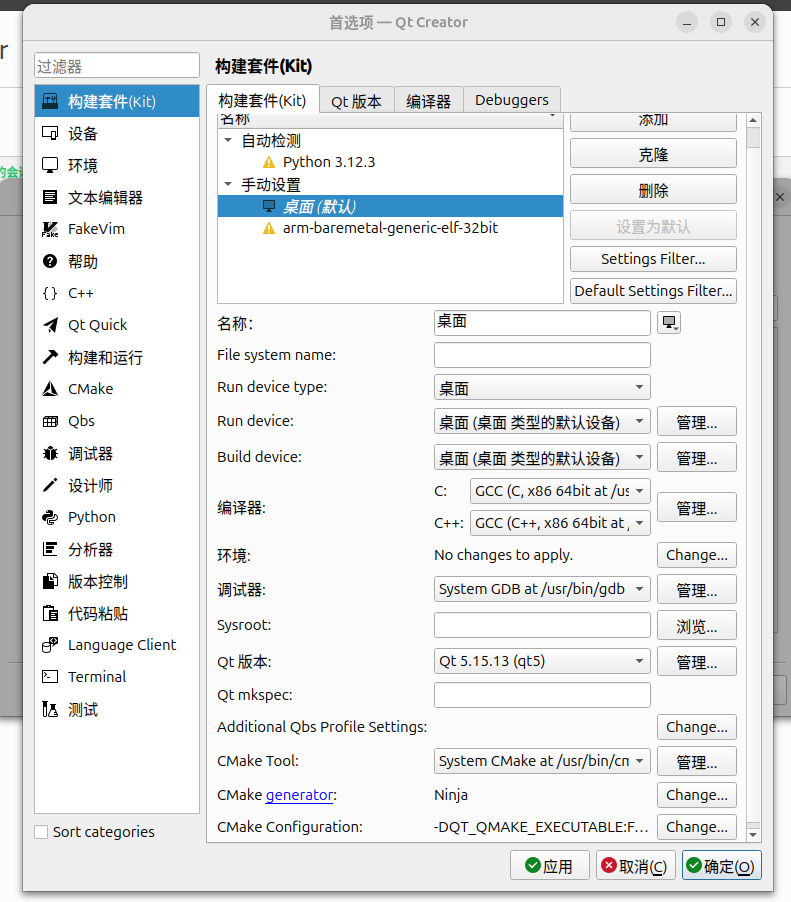This screenshot has height=902, width=791.
Task: Select arm-baremetal-generic-elf-32bit kit row
Action: (x=390, y=228)
